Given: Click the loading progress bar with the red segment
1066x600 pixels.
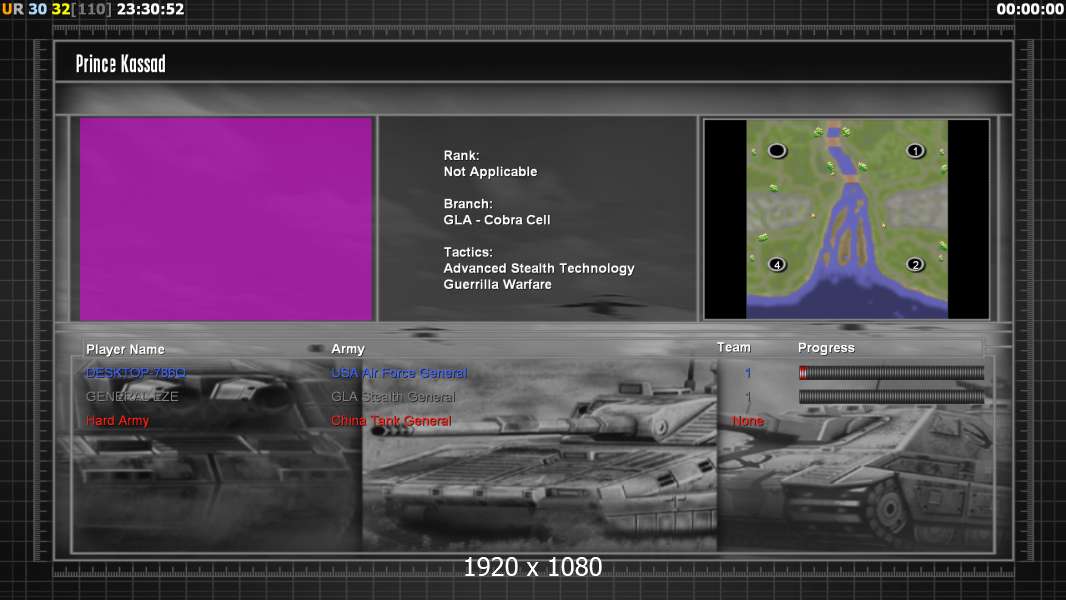Looking at the screenshot, I should (x=891, y=372).
